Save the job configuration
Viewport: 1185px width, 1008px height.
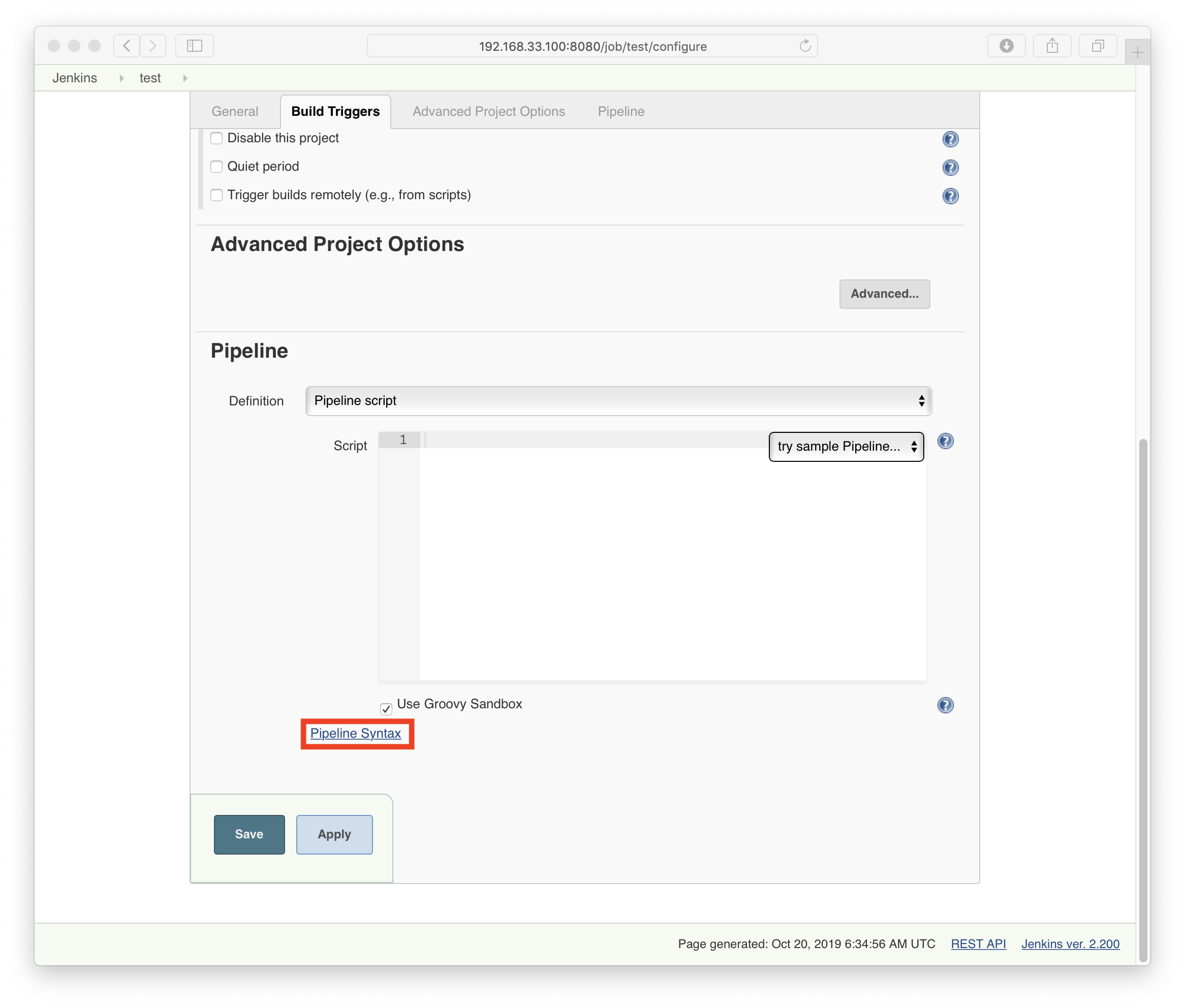[x=249, y=834]
